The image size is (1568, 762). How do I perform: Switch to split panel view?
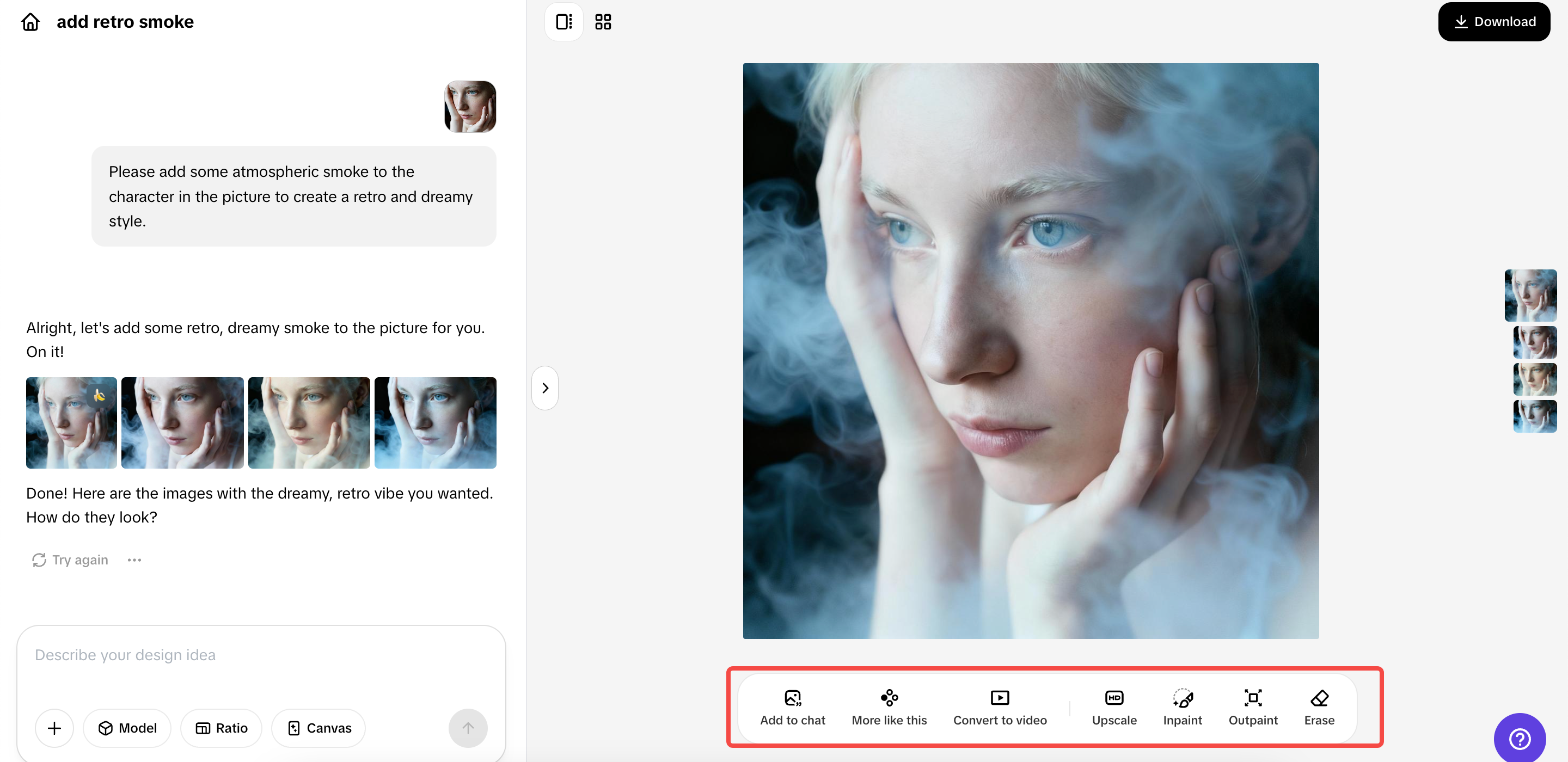click(563, 22)
